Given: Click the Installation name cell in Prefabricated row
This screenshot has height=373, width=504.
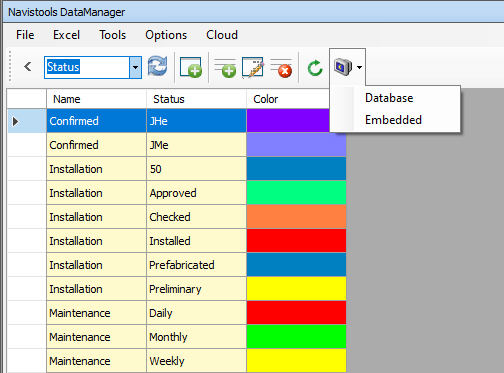Looking at the screenshot, I should (x=96, y=265).
